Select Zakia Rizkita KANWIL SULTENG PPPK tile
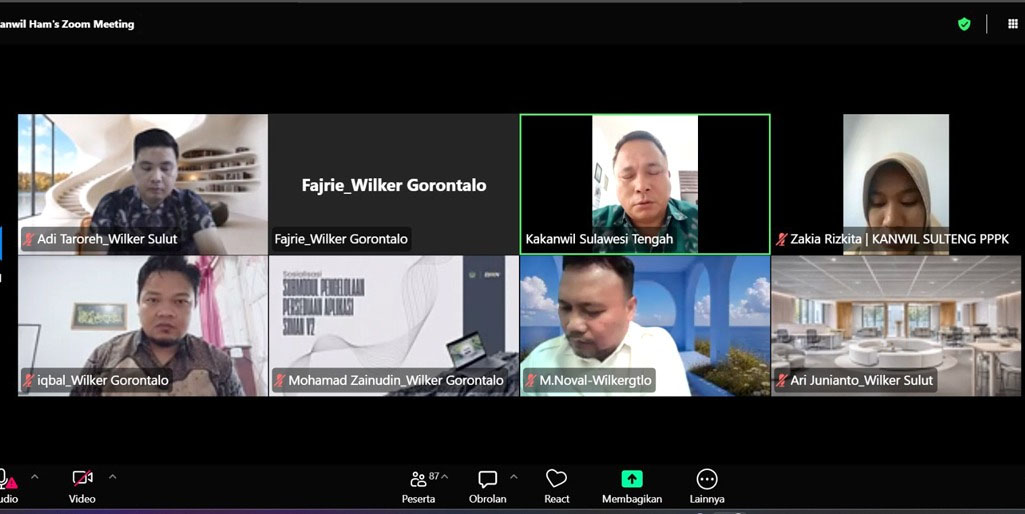This screenshot has height=514, width=1025. pos(896,184)
